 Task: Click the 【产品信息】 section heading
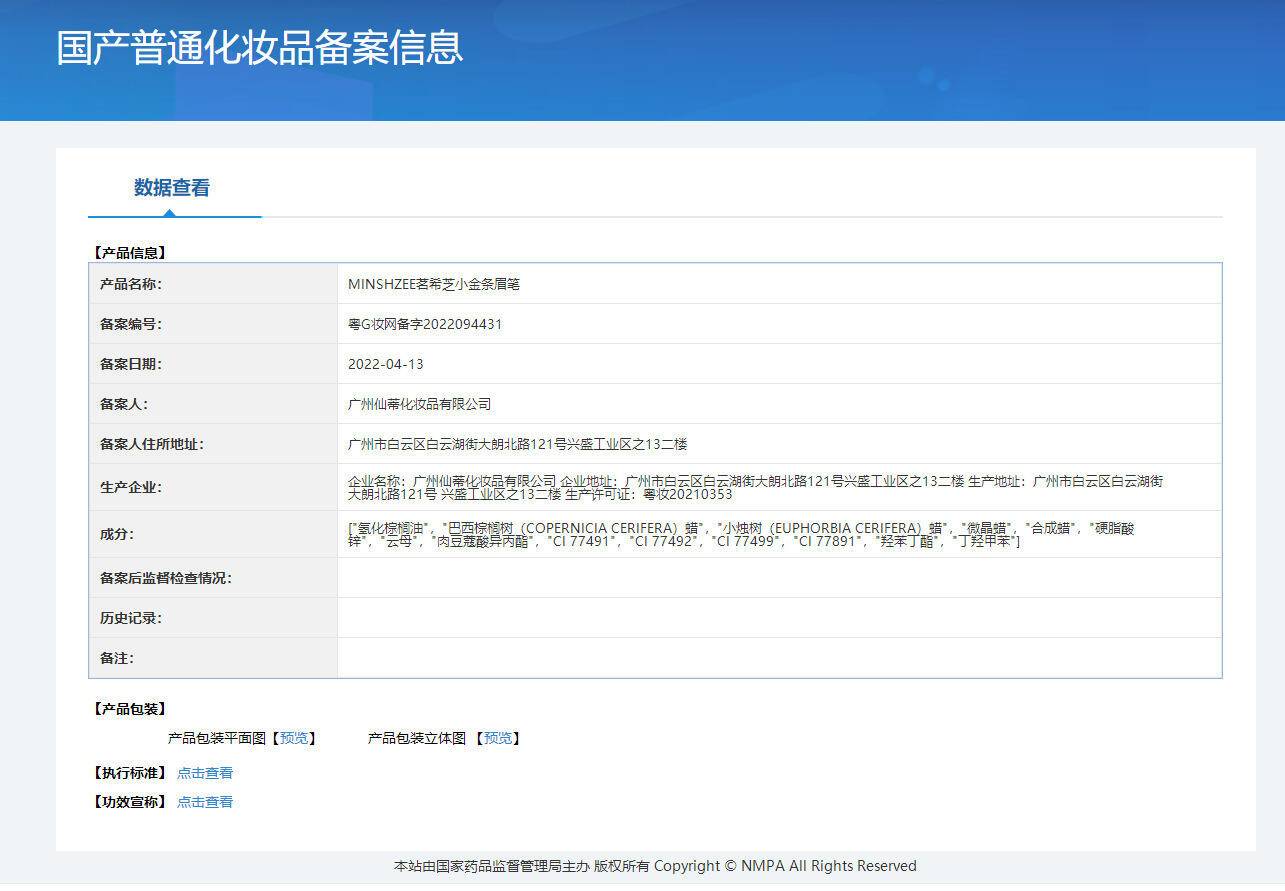[129, 253]
